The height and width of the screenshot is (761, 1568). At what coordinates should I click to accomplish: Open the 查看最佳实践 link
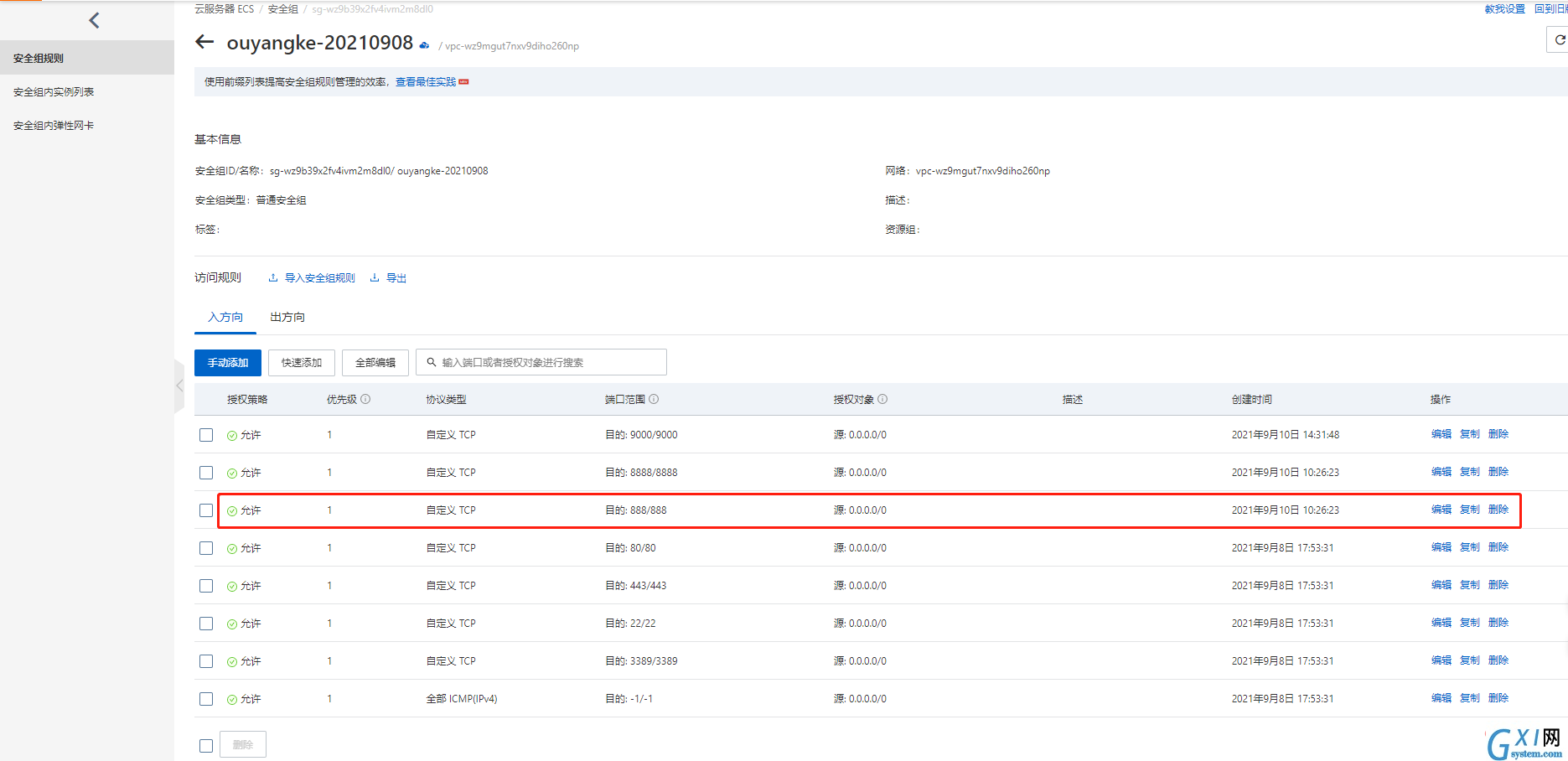[426, 82]
